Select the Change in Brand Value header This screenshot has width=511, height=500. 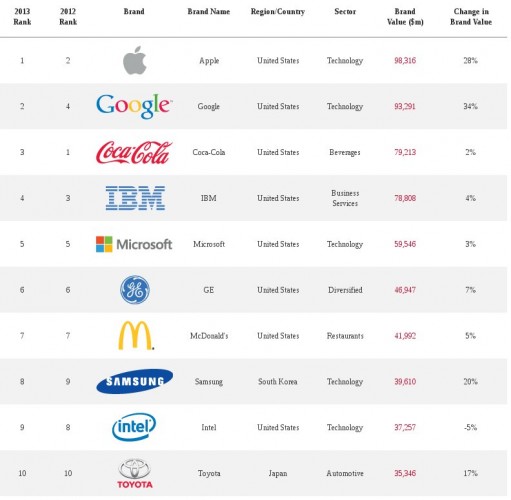pyautogui.click(x=471, y=17)
